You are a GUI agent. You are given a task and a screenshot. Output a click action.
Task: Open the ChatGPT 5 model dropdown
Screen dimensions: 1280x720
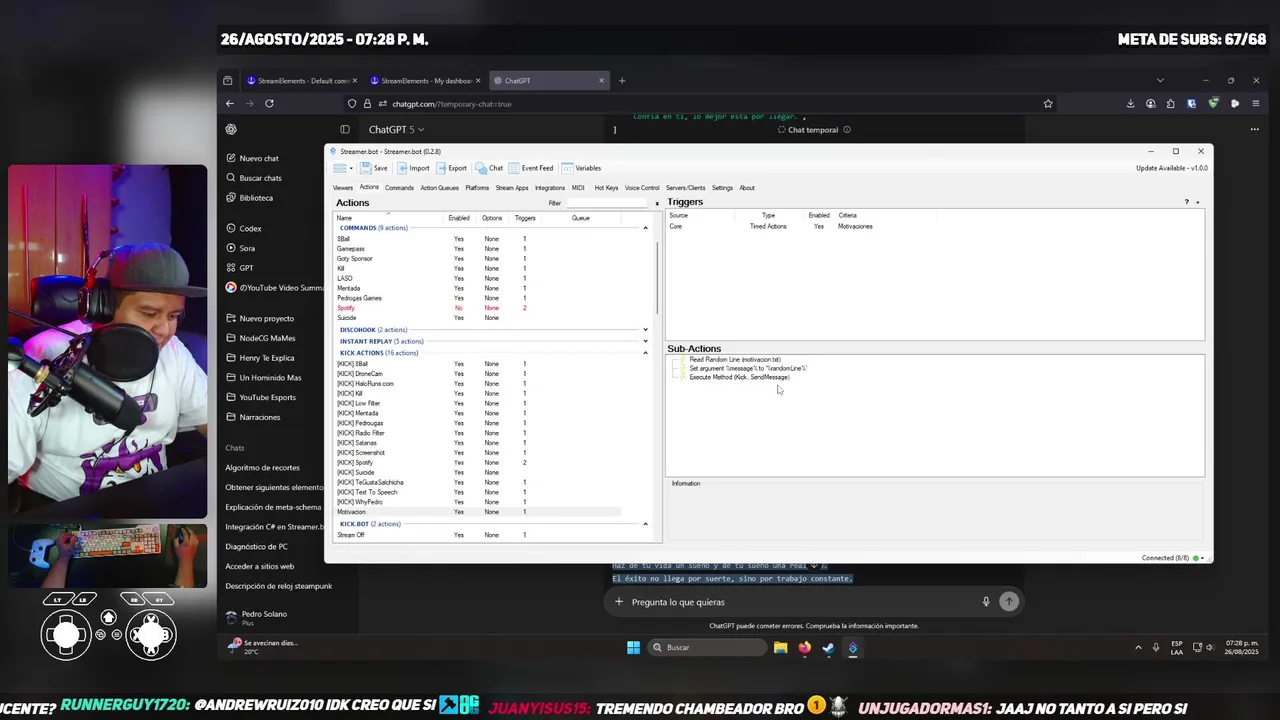[x=397, y=129]
